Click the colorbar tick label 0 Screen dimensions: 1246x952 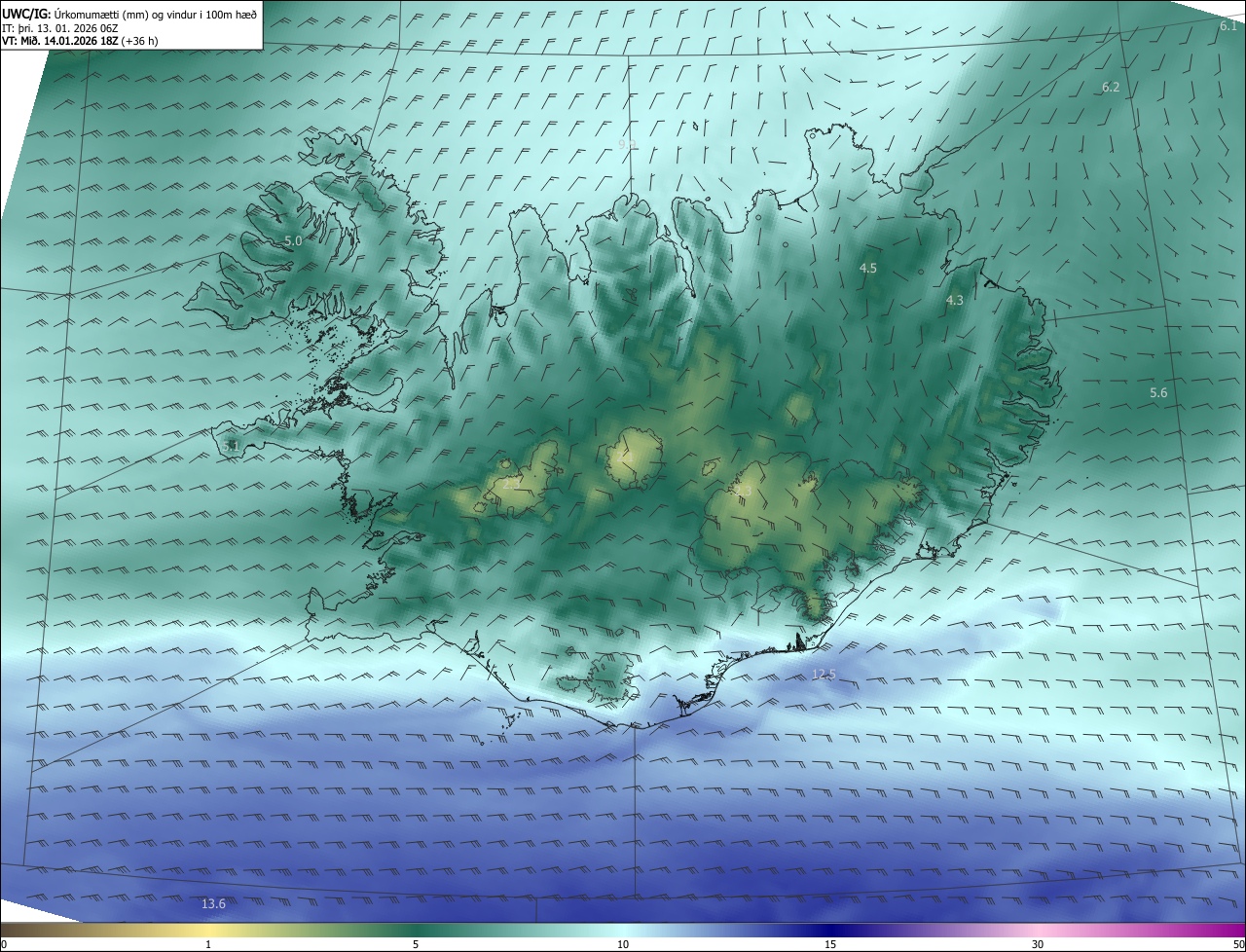point(4,944)
